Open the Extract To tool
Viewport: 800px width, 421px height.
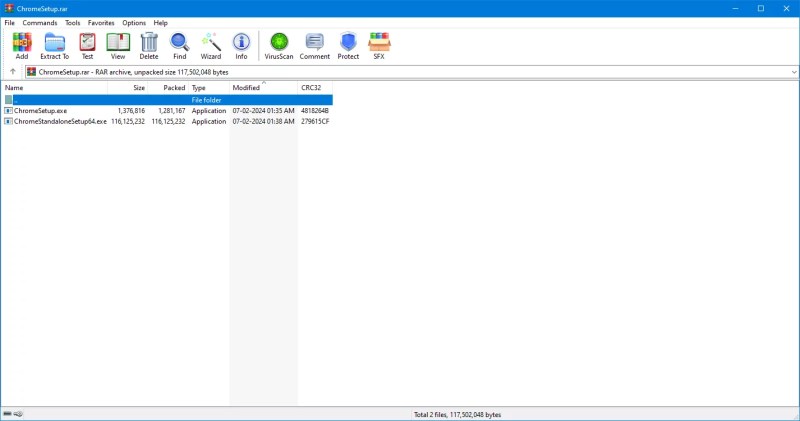pyautogui.click(x=54, y=42)
